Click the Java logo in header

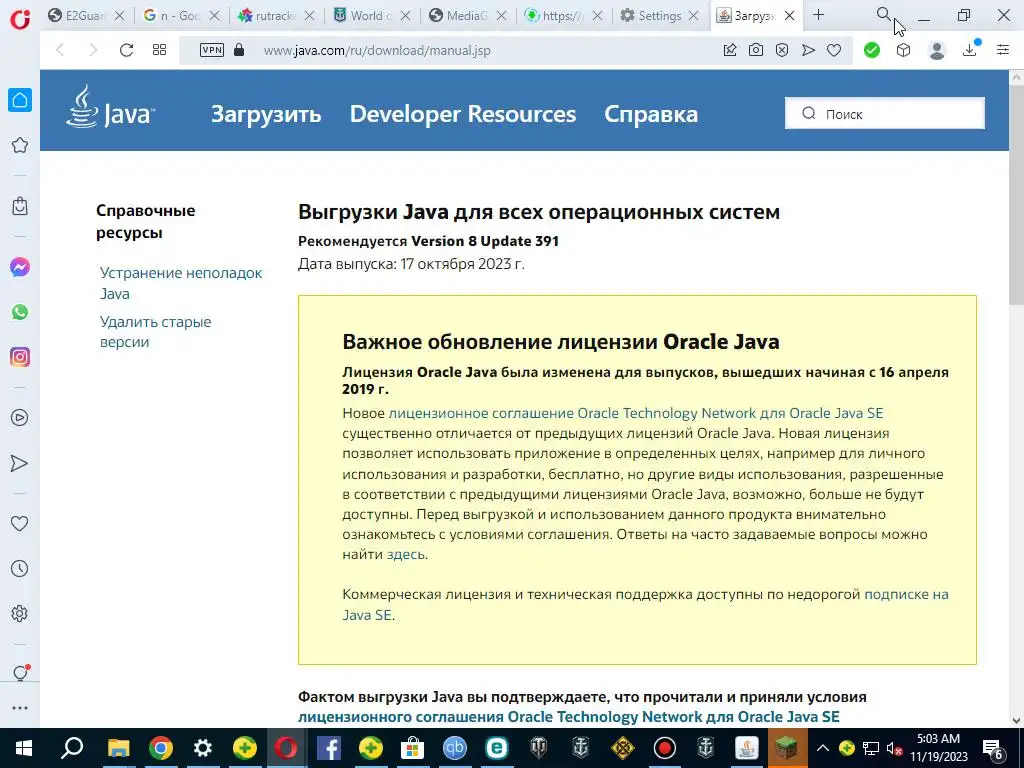coord(110,106)
